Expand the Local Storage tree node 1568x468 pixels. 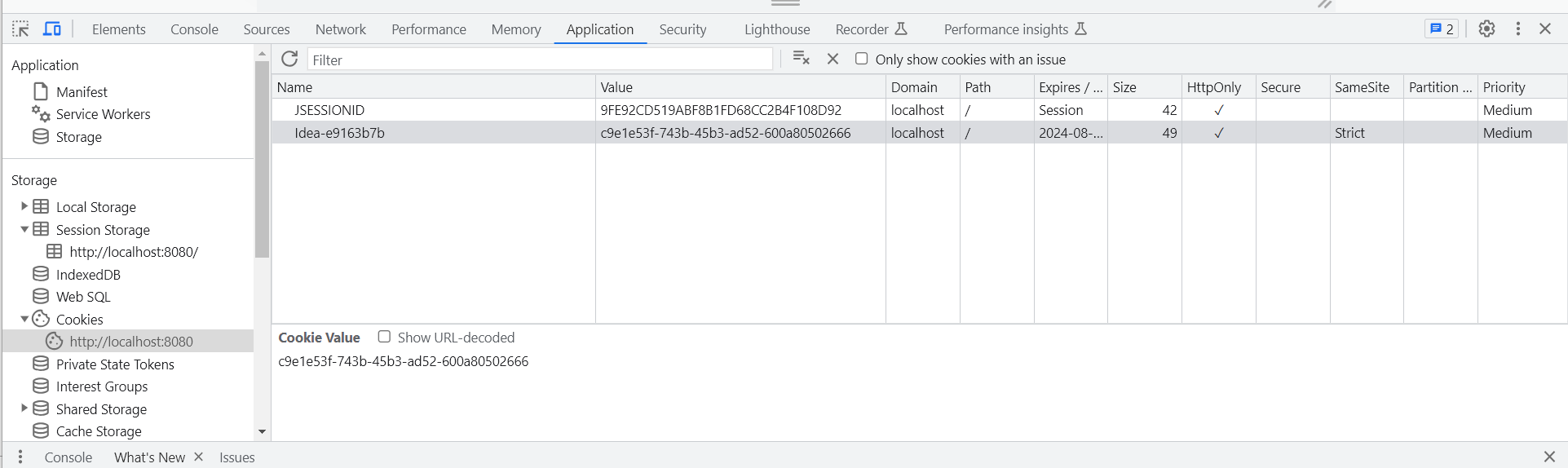point(24,206)
